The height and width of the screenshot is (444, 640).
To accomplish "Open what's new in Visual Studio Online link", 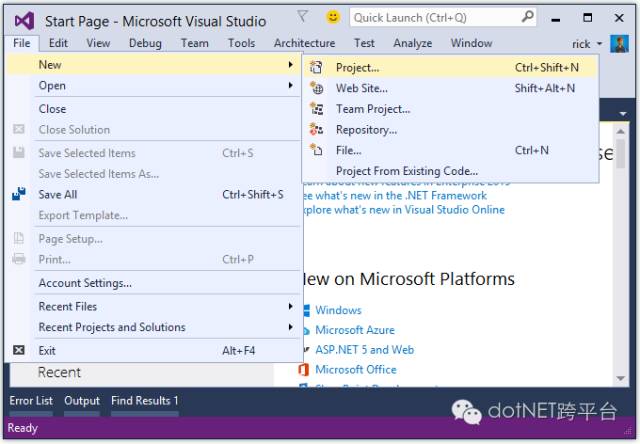I will [x=404, y=210].
